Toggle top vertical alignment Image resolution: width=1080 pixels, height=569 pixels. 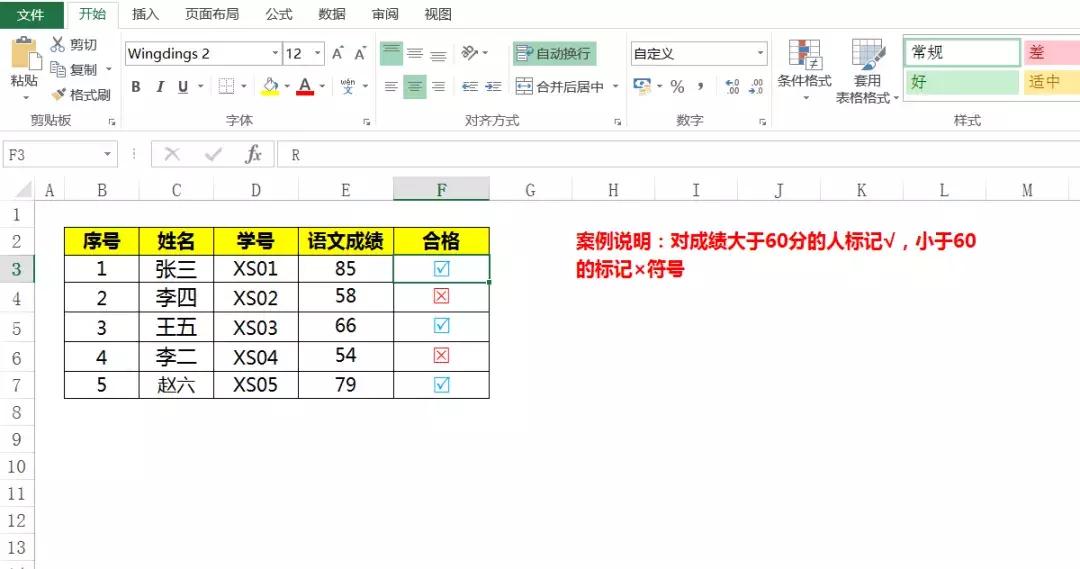click(x=391, y=53)
